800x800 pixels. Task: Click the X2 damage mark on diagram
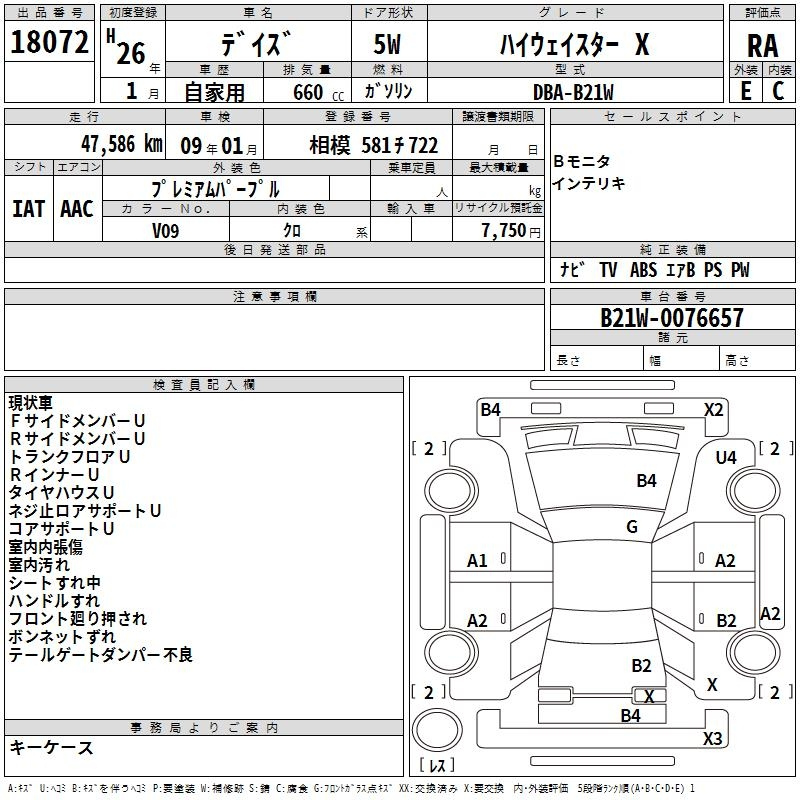tap(713, 409)
